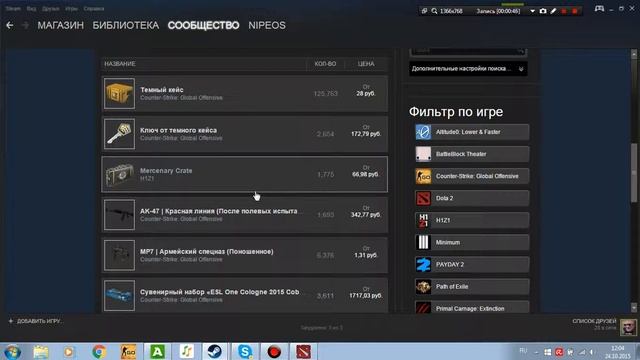Filter by Counter-Strike: Global Offensive
The height and width of the screenshot is (360, 640).
pos(472,176)
